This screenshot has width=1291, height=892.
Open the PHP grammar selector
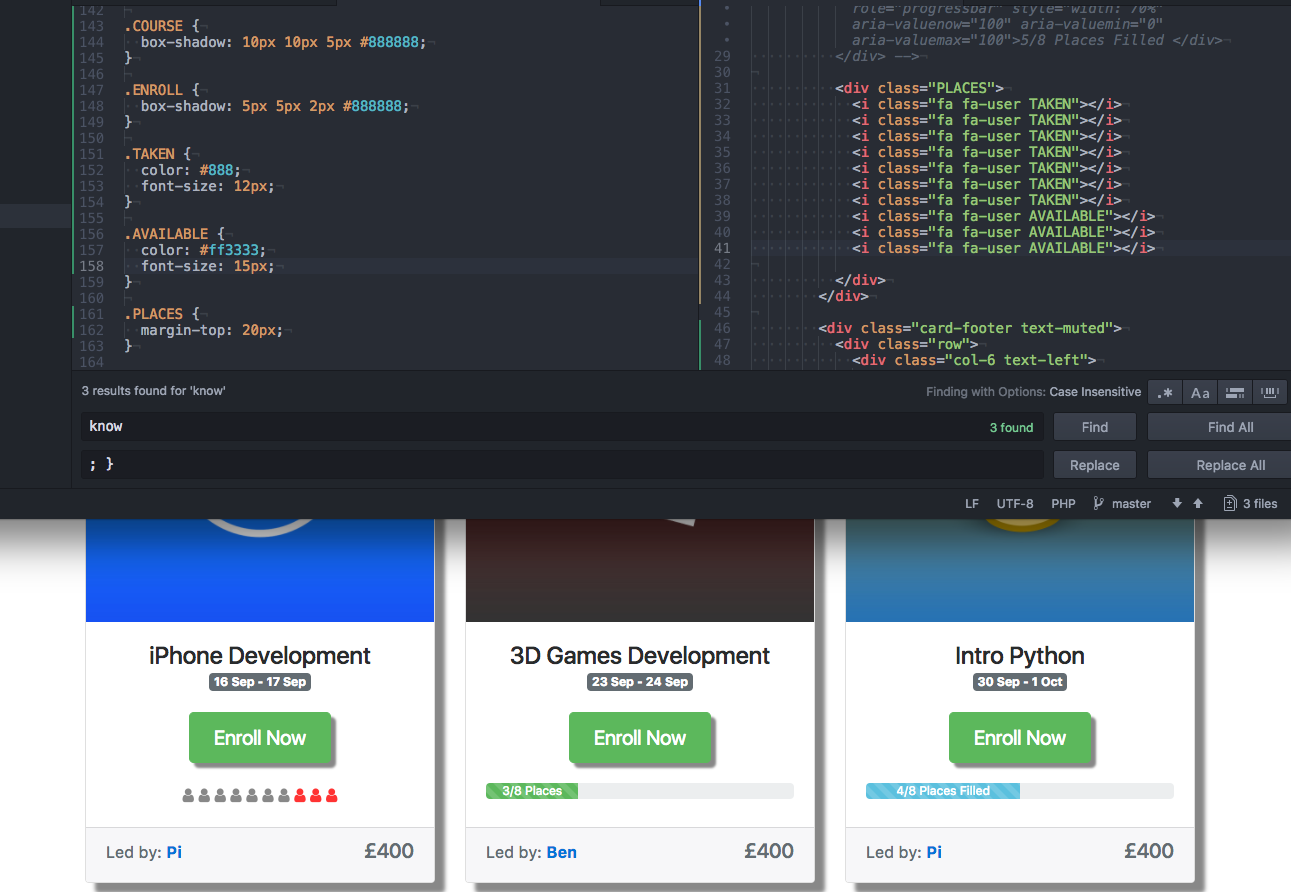pyautogui.click(x=1063, y=504)
